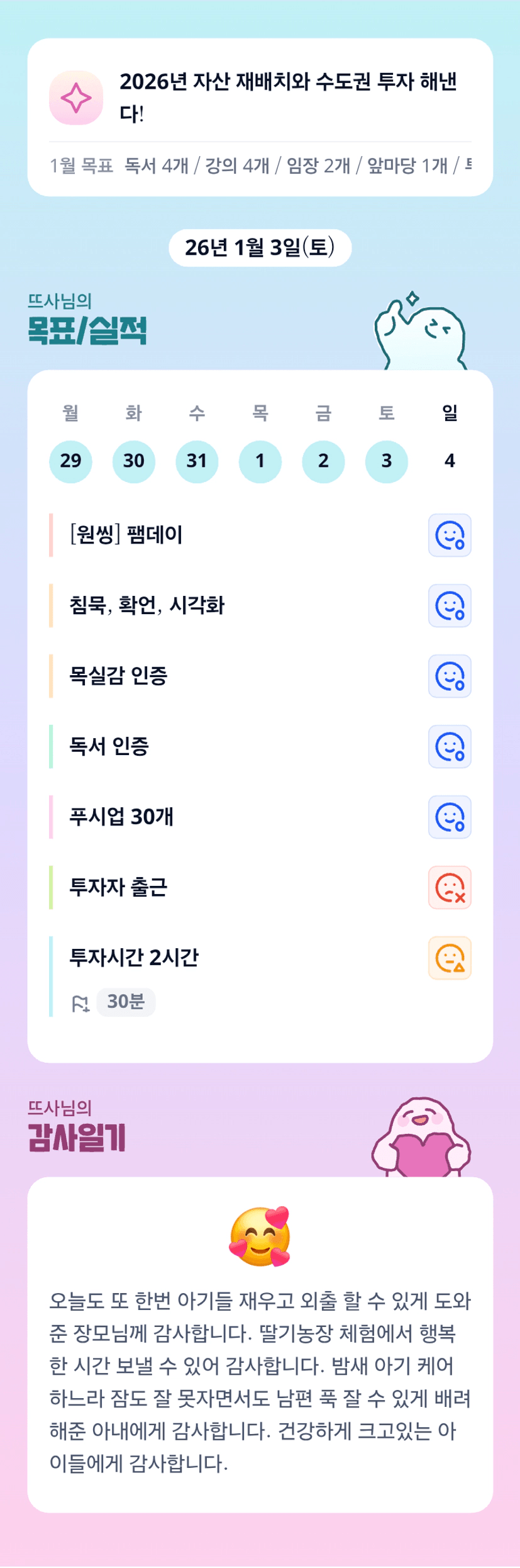Click red sad-face icon for 투자자 출근
This screenshot has width=520, height=1568.
[450, 888]
